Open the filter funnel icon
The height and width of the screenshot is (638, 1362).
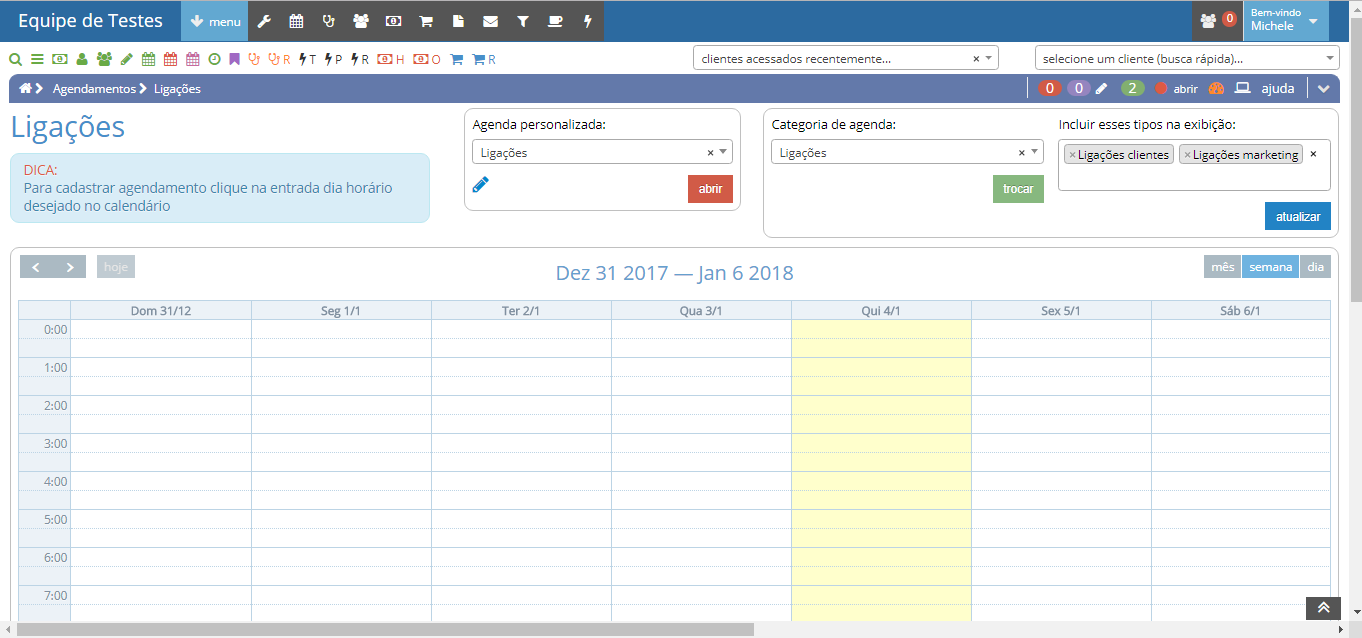(x=523, y=21)
